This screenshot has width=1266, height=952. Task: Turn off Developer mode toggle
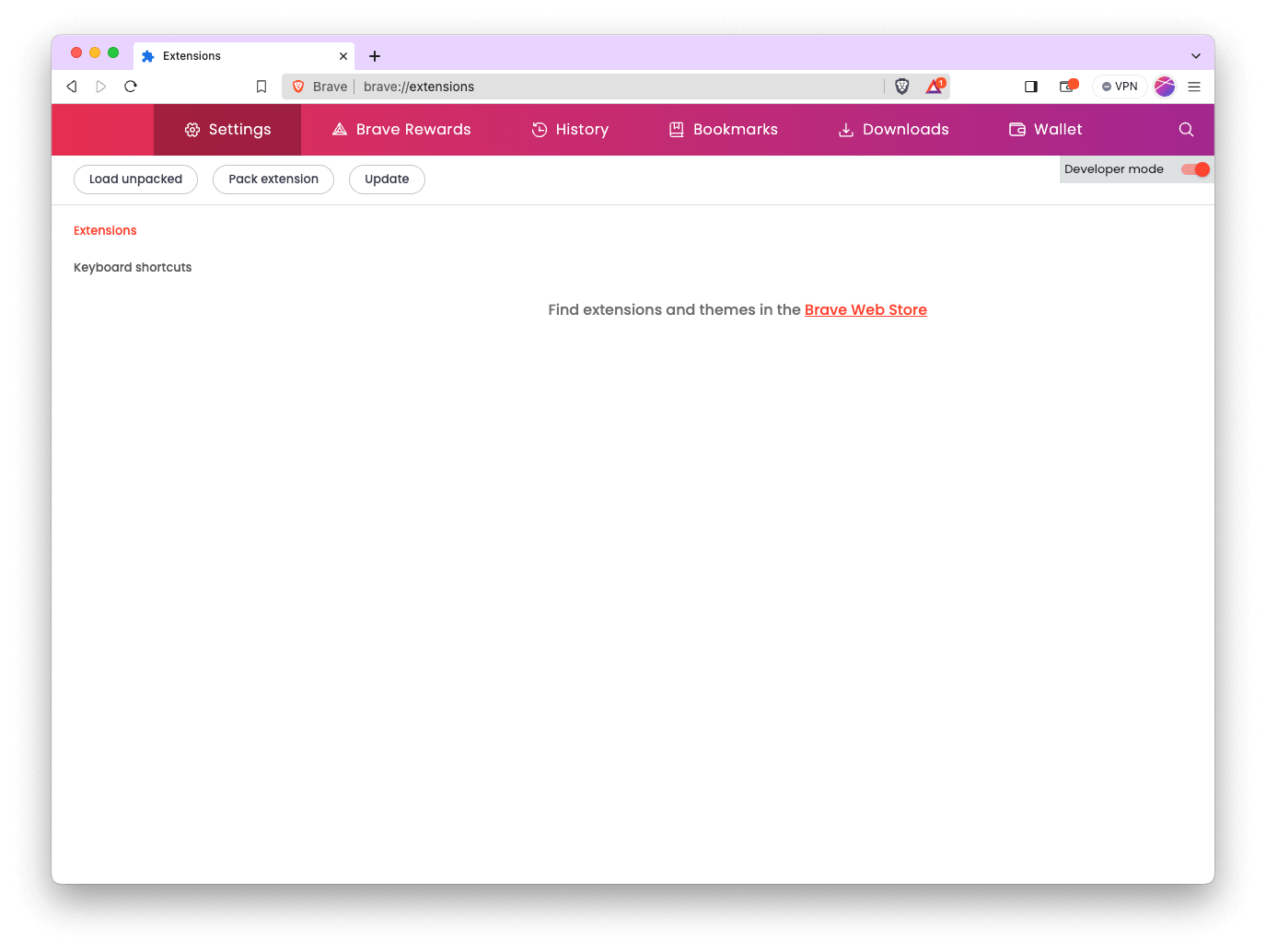click(x=1195, y=169)
